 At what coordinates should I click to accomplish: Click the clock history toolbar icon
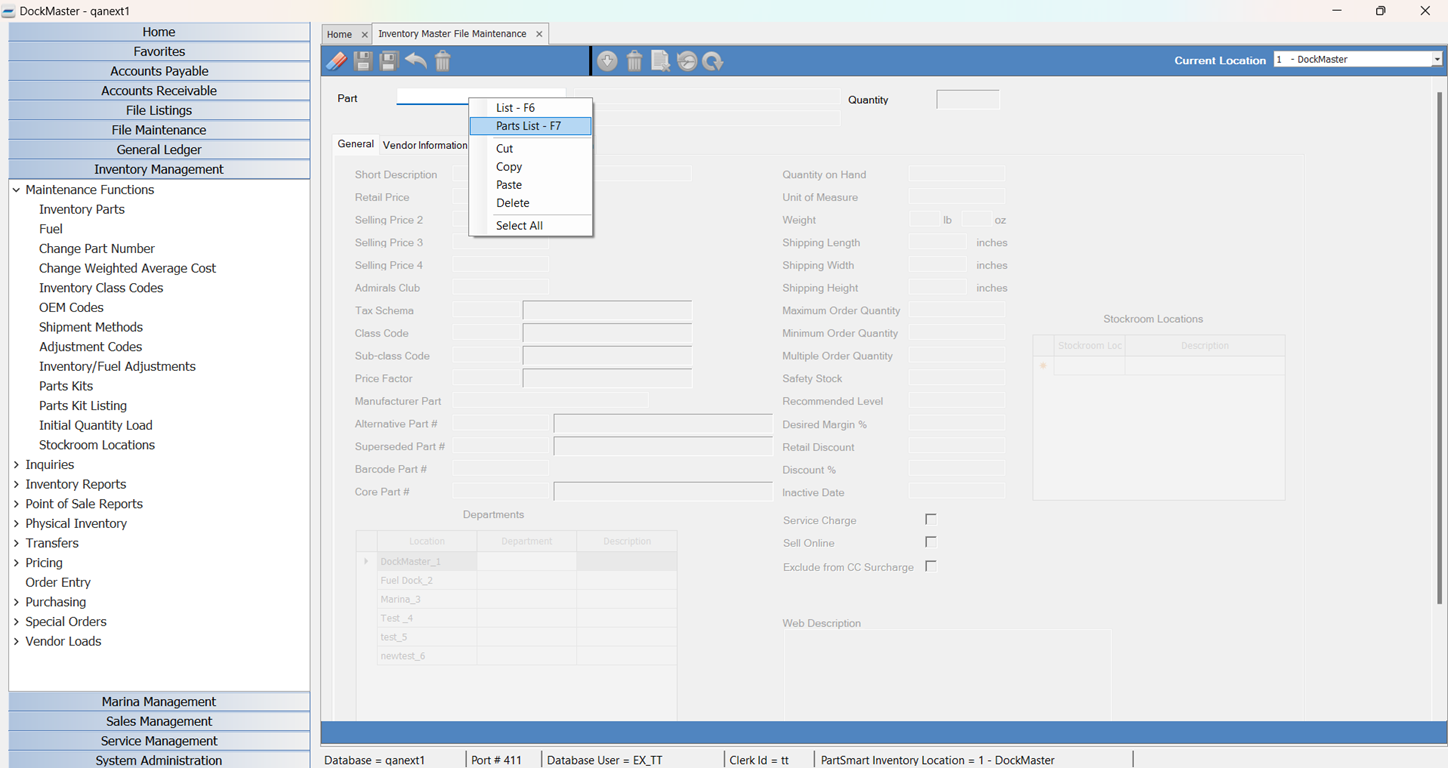coord(687,61)
